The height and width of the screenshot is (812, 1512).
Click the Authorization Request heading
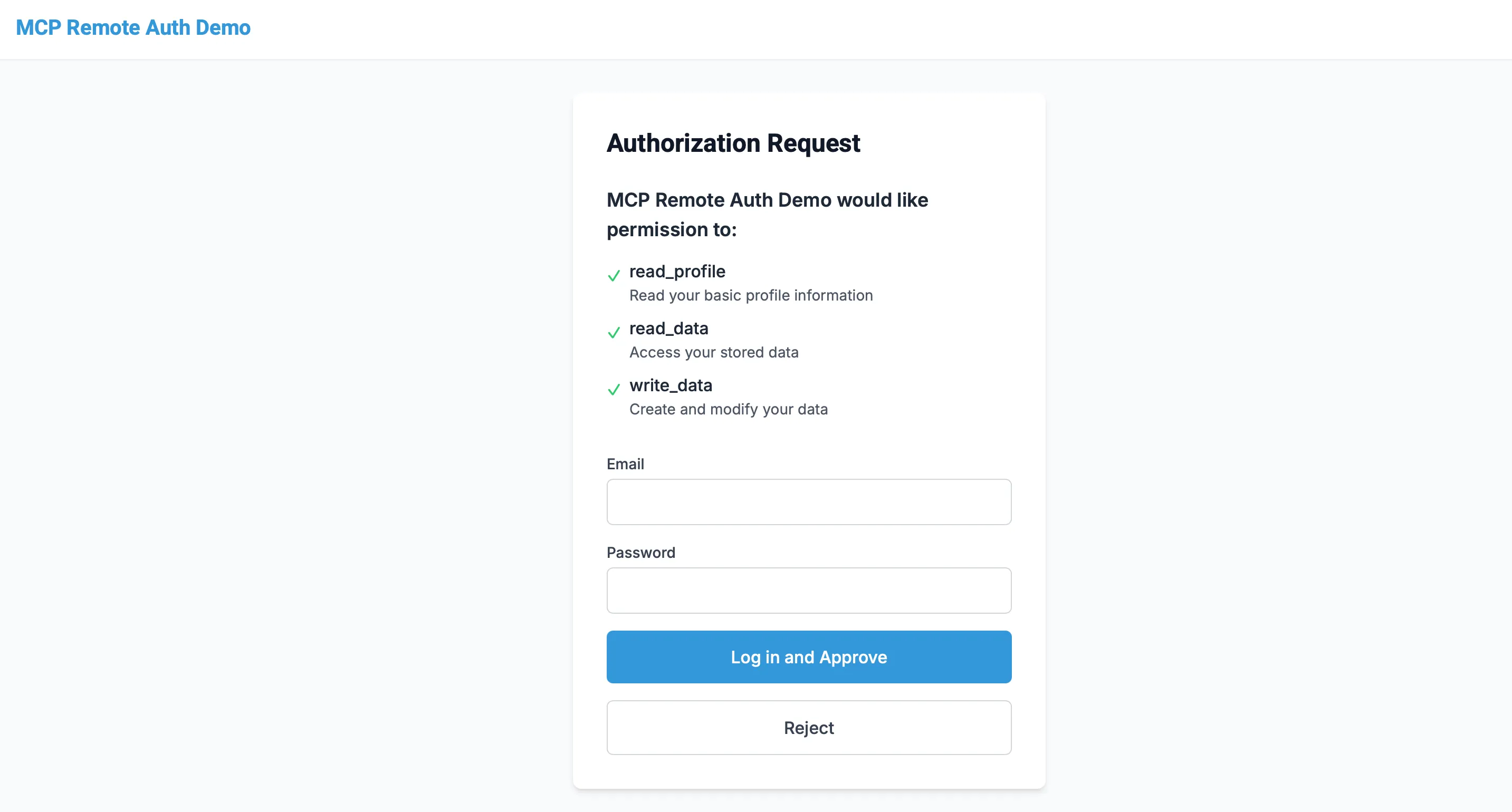pyautogui.click(x=733, y=142)
